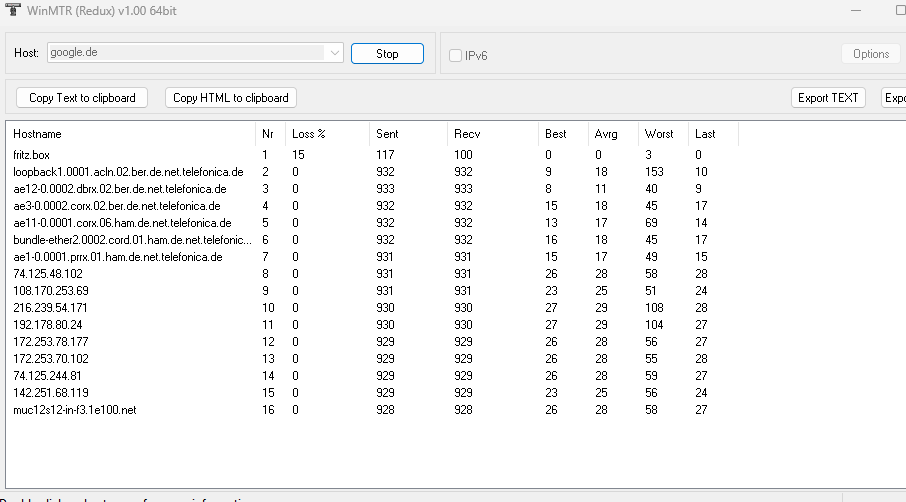Click fritz.box sent value 117

(x=385, y=155)
